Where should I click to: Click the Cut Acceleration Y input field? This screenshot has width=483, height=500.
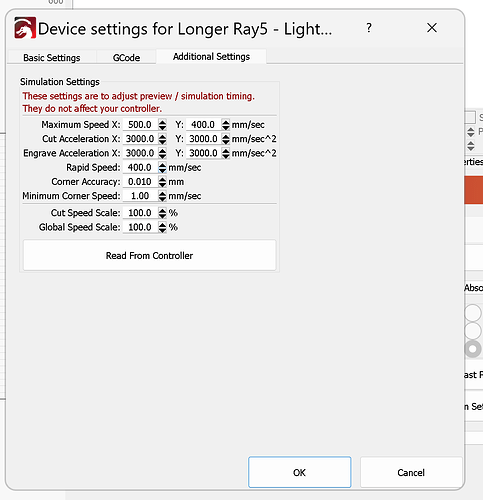[203, 139]
